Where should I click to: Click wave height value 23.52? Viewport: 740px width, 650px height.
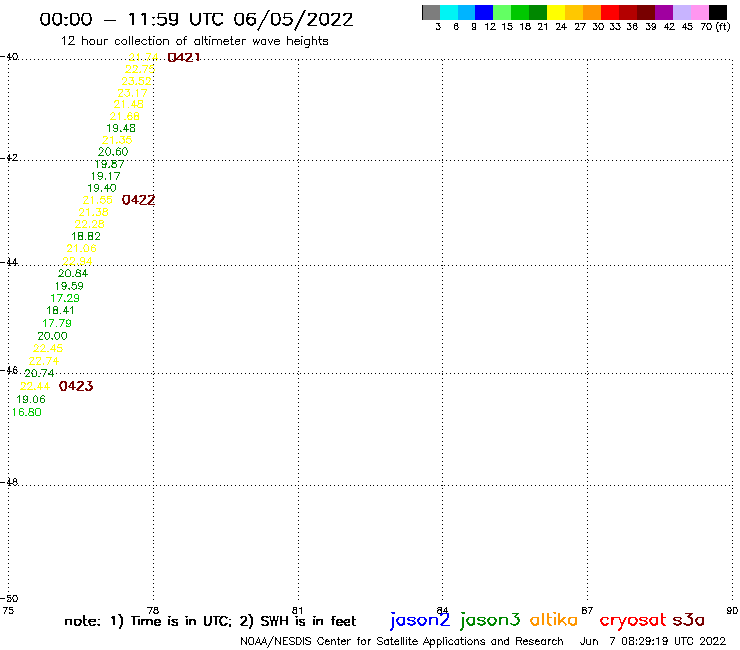[x=136, y=81]
